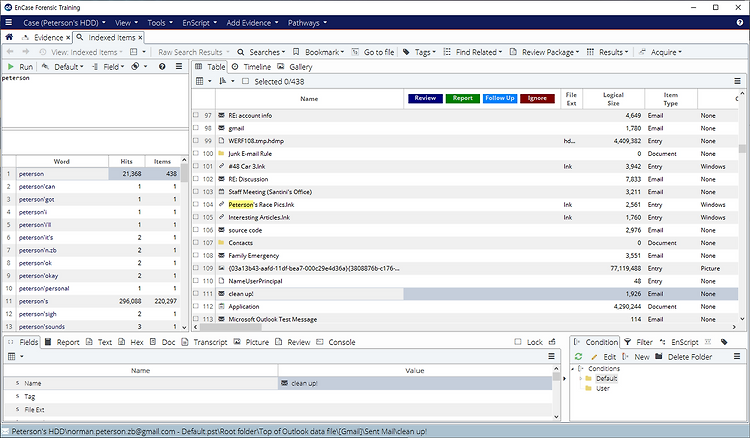The width and height of the screenshot is (750, 438).
Task: Open Conditions pane hamburger menu
Action: pyautogui.click(x=737, y=356)
